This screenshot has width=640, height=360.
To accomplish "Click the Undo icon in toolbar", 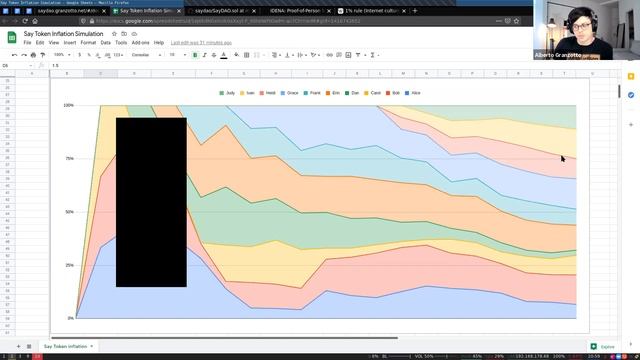I will 14,55.
